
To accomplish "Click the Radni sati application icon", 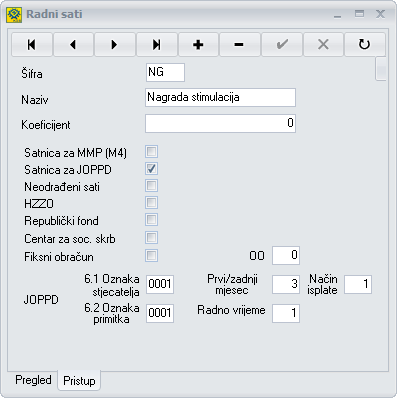I will click(14, 15).
